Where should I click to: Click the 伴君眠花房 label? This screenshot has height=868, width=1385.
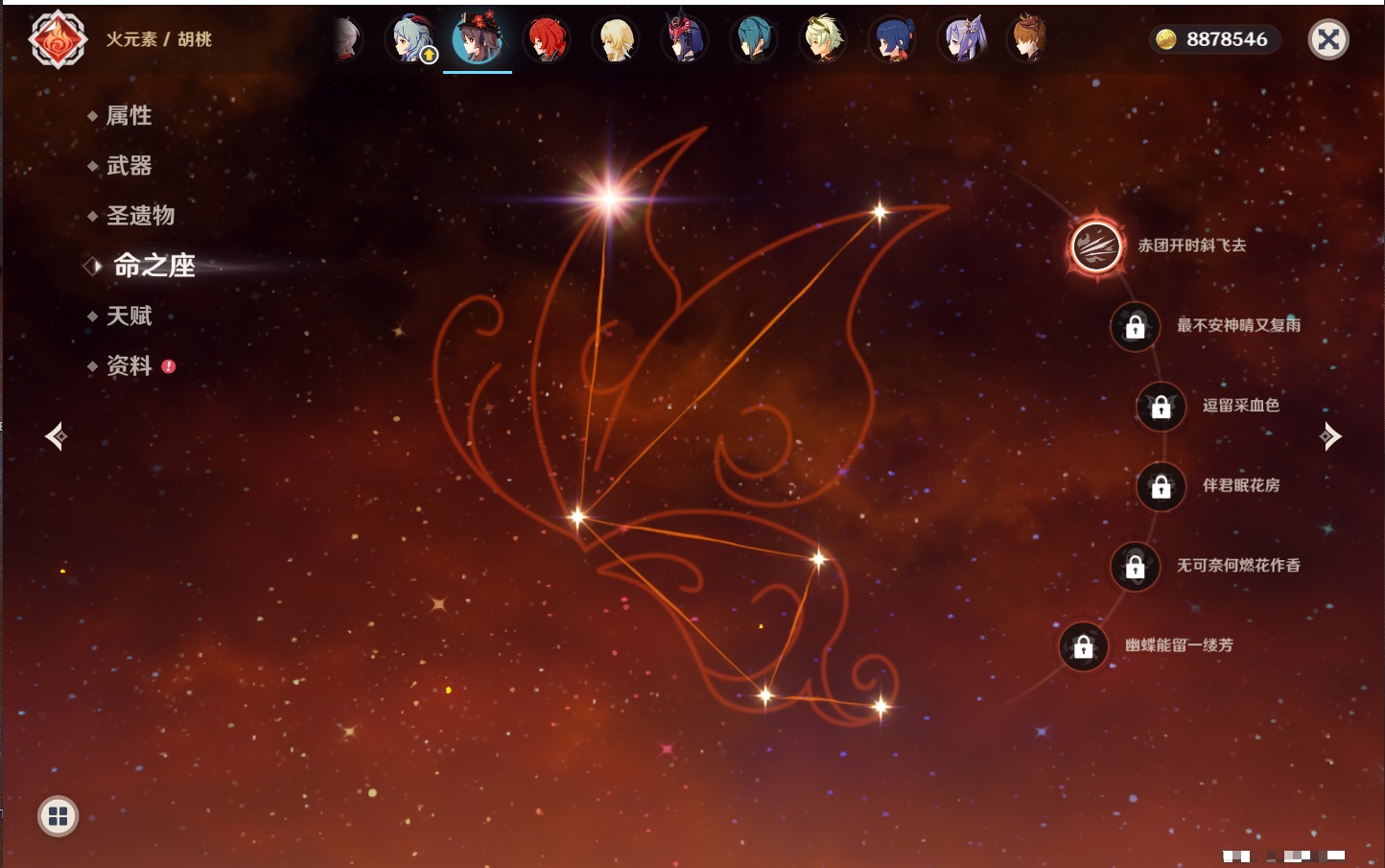[1241, 485]
